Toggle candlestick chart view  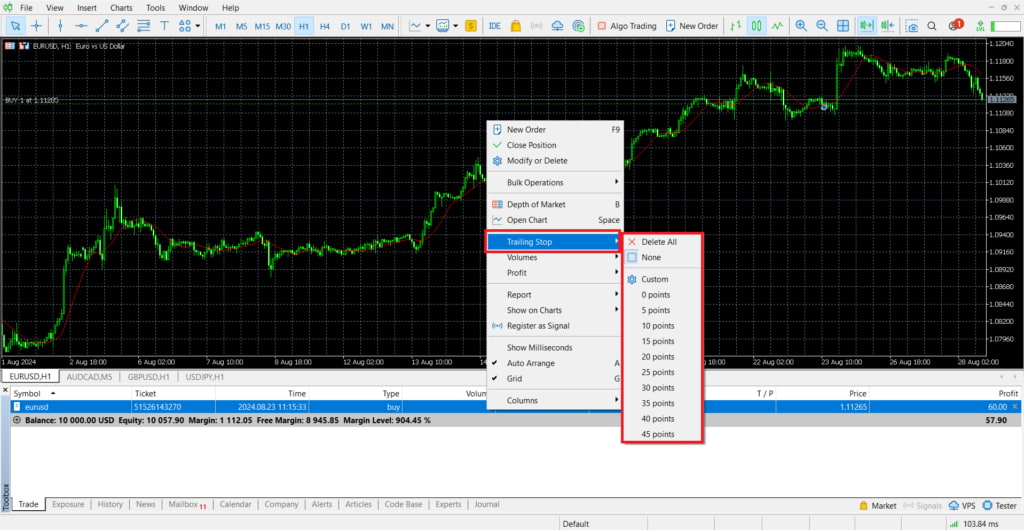(757, 26)
